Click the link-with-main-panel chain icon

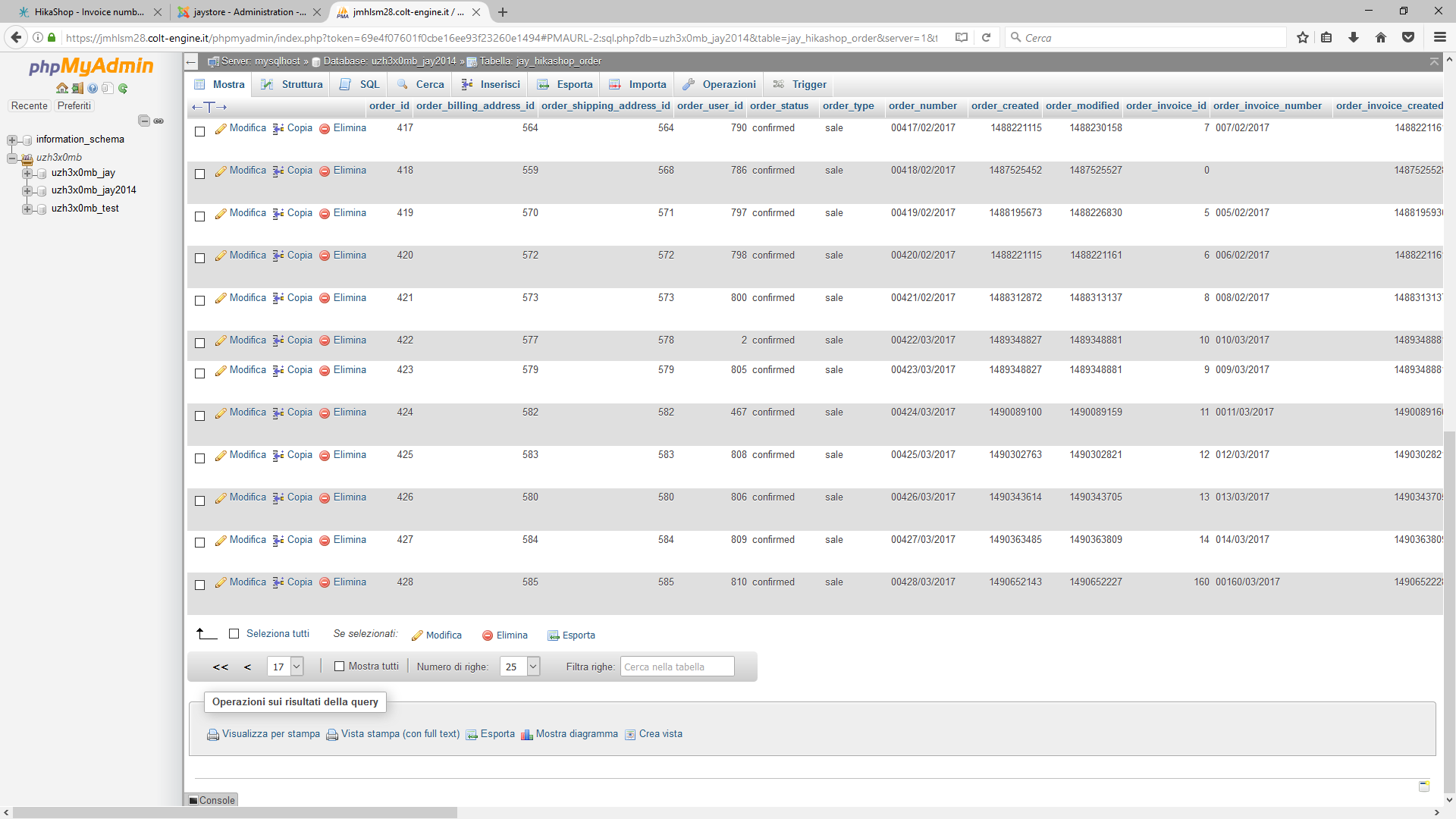158,121
